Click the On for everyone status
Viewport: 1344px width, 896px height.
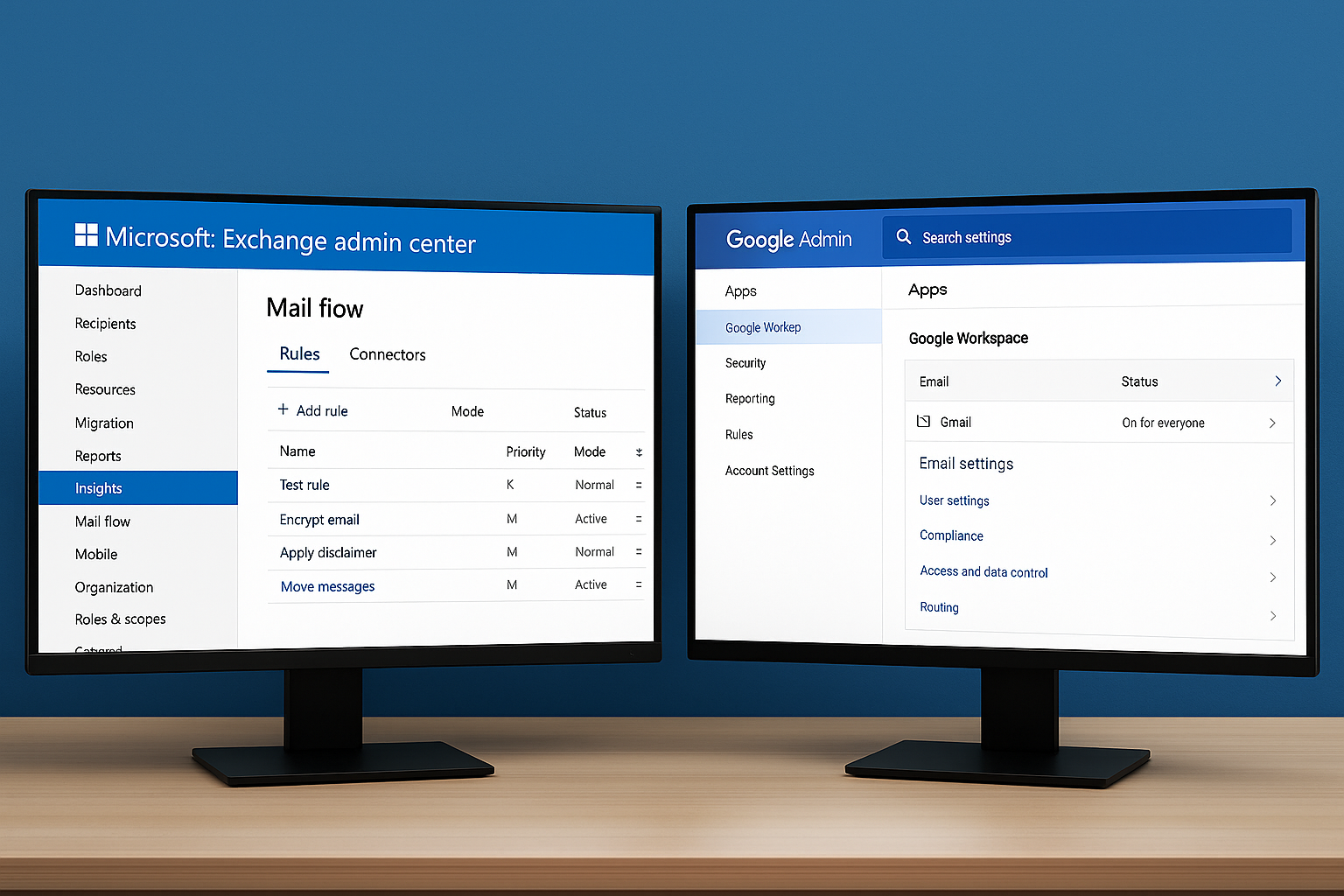coord(1163,423)
